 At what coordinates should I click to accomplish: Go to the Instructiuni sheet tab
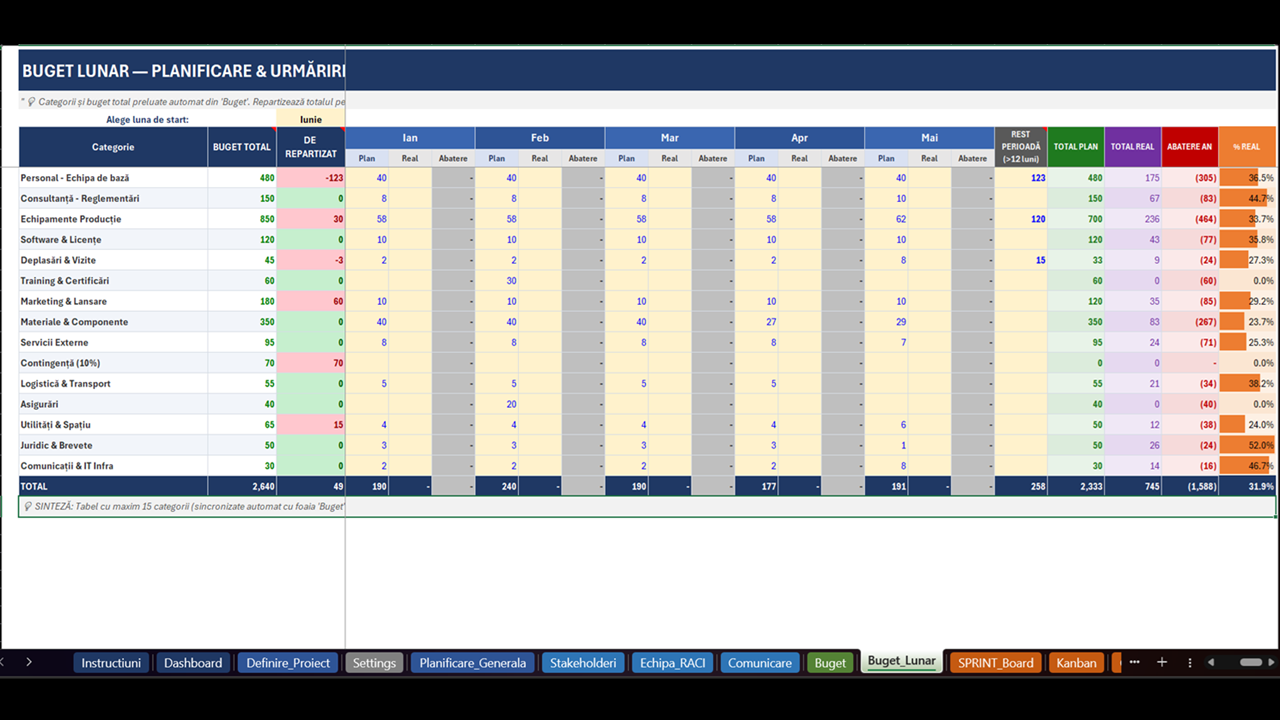click(111, 662)
